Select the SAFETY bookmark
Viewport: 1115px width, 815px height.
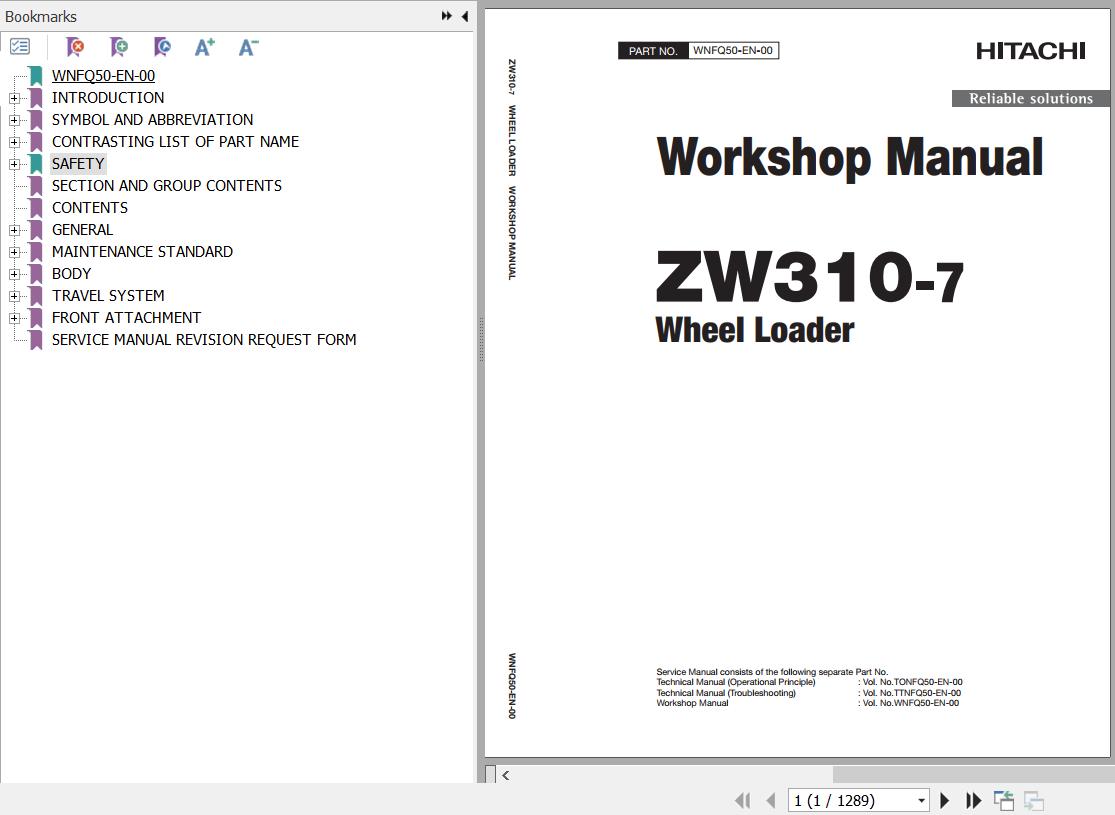pos(78,164)
